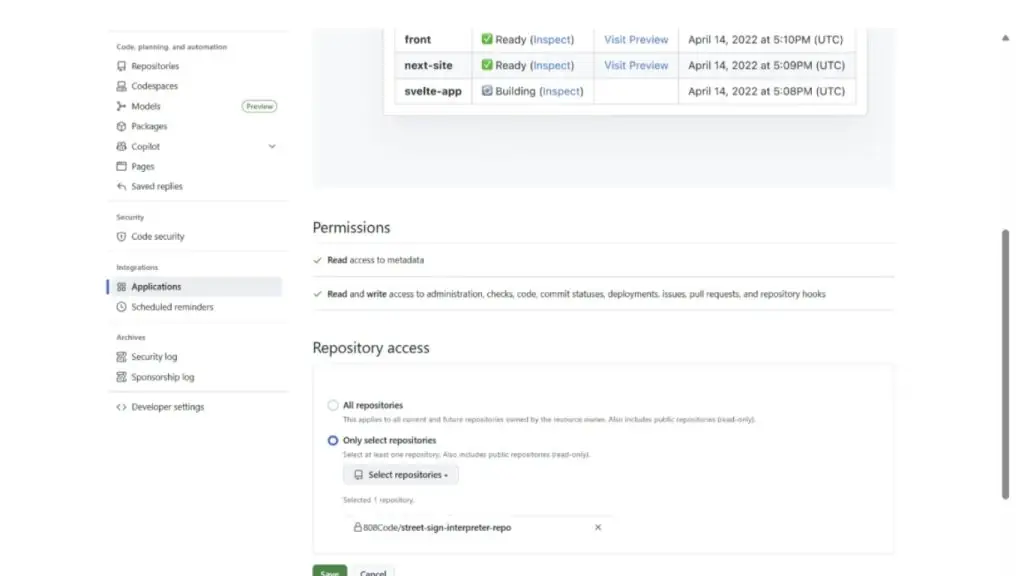Click the Saved replies arrow icon
Viewport: 1024px width, 576px height.
(121, 186)
